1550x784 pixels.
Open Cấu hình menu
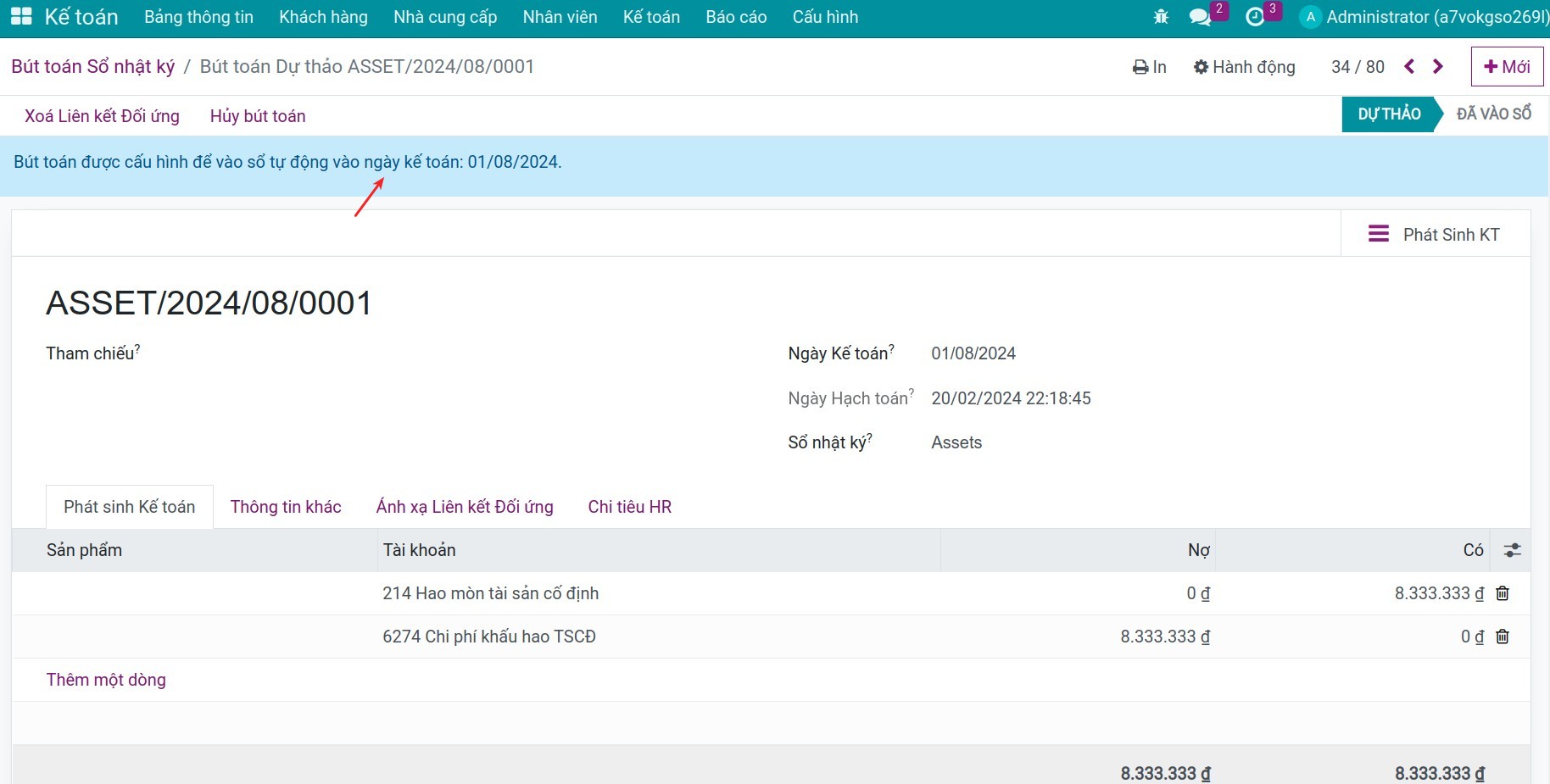pos(825,17)
